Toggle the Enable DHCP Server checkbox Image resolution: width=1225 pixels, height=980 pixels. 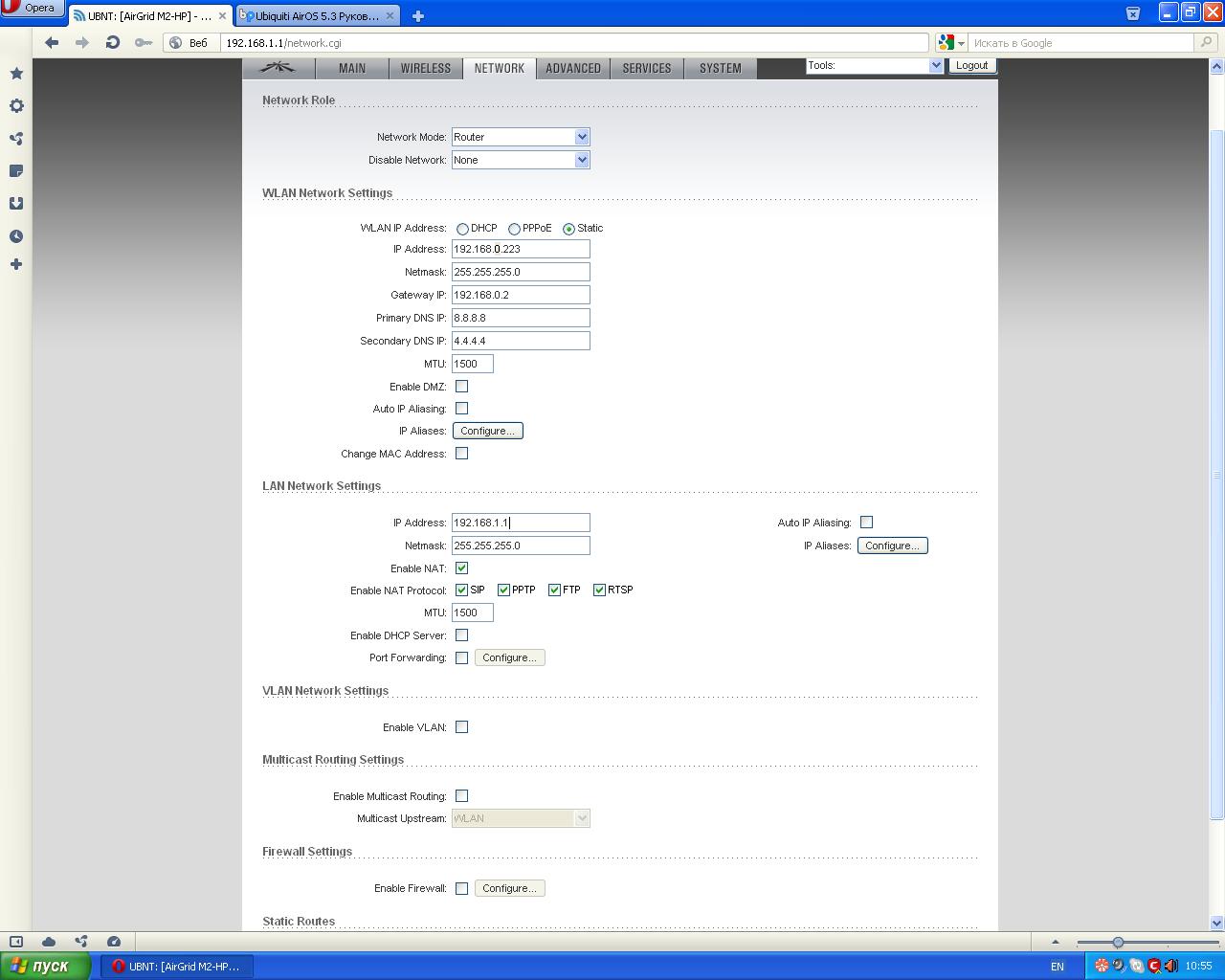(x=462, y=635)
